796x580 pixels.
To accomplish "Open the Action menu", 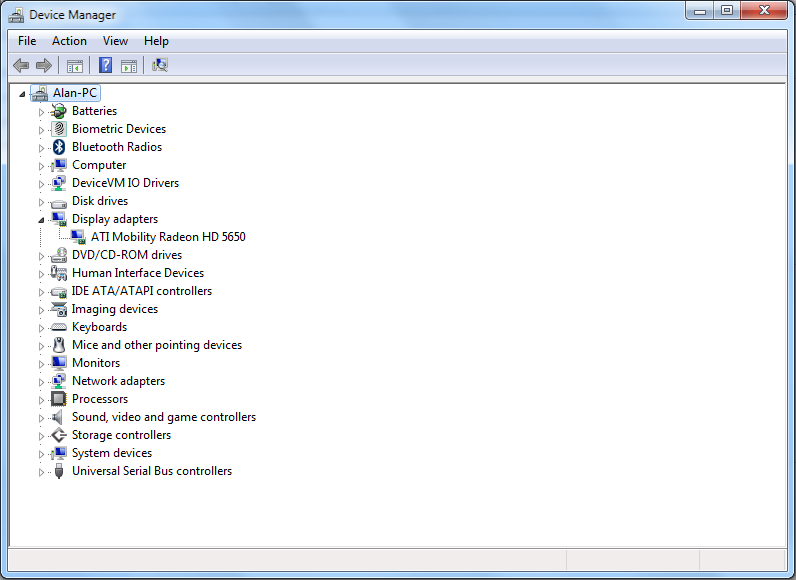I will 69,41.
